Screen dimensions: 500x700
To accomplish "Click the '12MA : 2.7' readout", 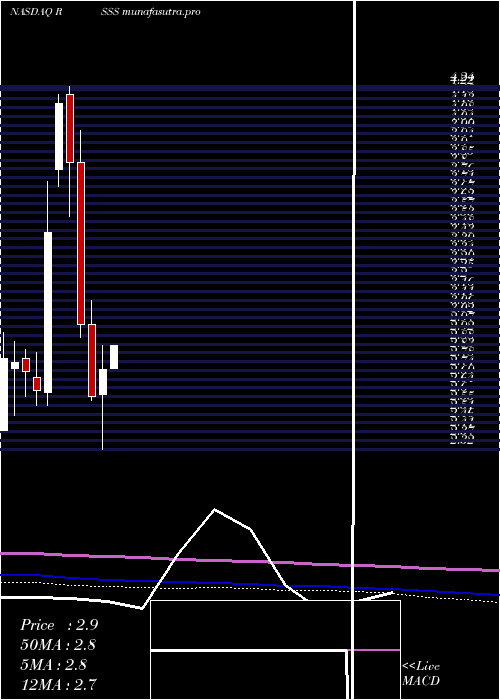I will point(58,684).
